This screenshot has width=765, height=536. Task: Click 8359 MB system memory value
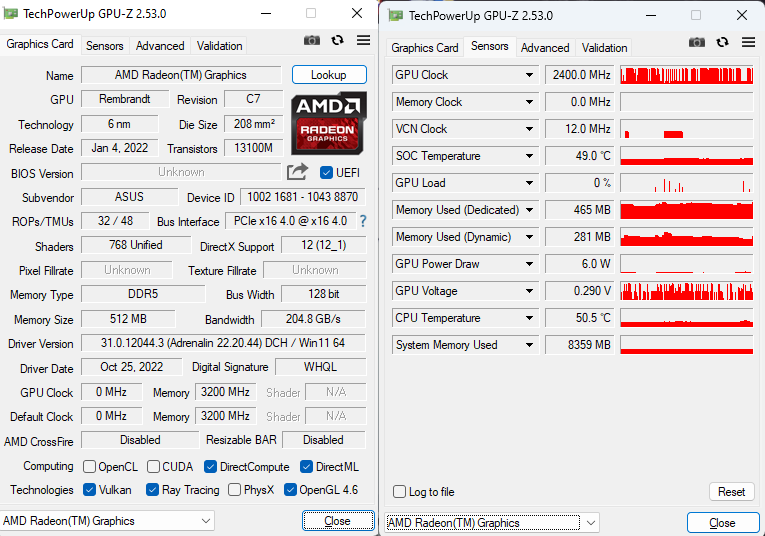579,345
